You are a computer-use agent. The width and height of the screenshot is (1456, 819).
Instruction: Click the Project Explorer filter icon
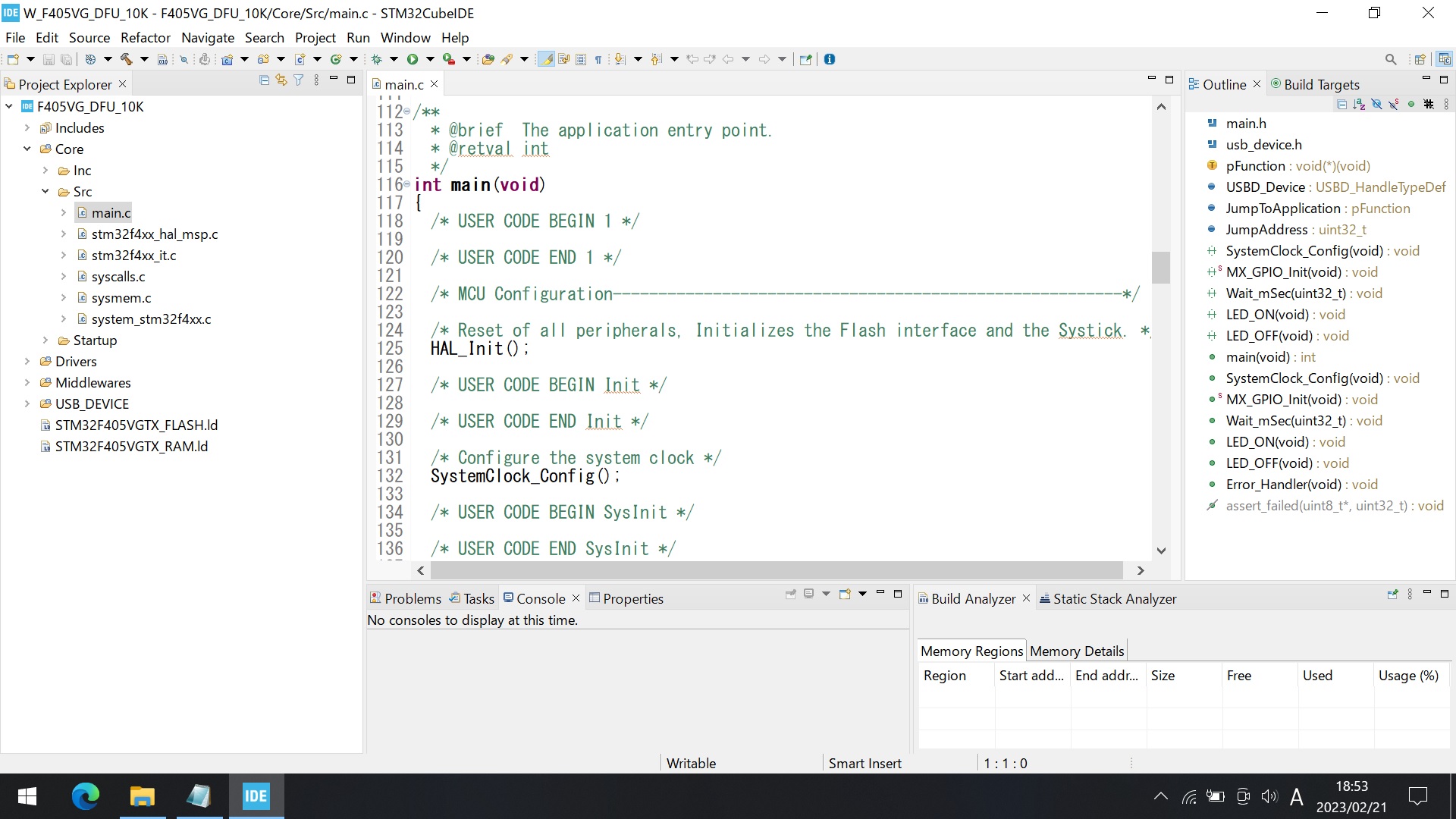click(x=299, y=80)
